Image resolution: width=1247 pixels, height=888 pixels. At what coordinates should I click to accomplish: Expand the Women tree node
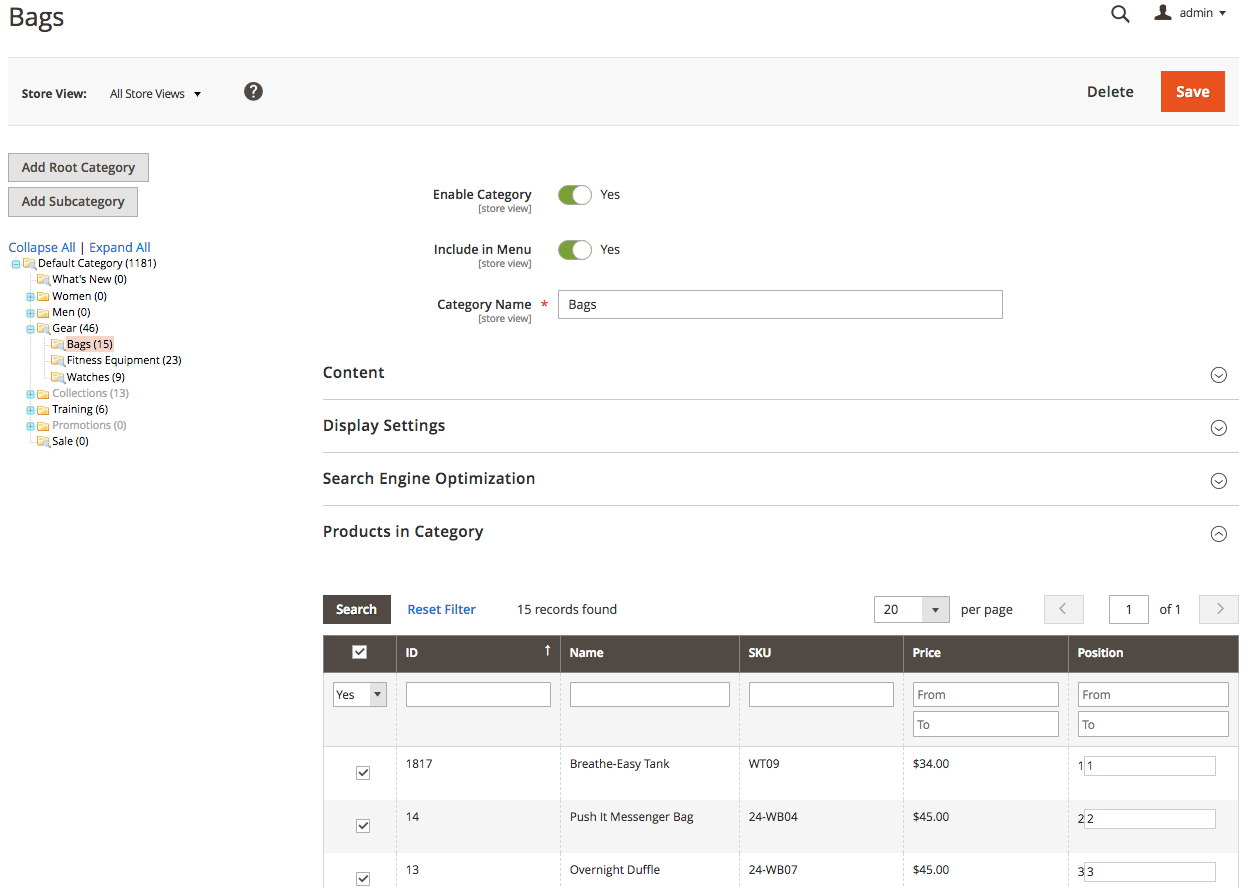pos(30,297)
